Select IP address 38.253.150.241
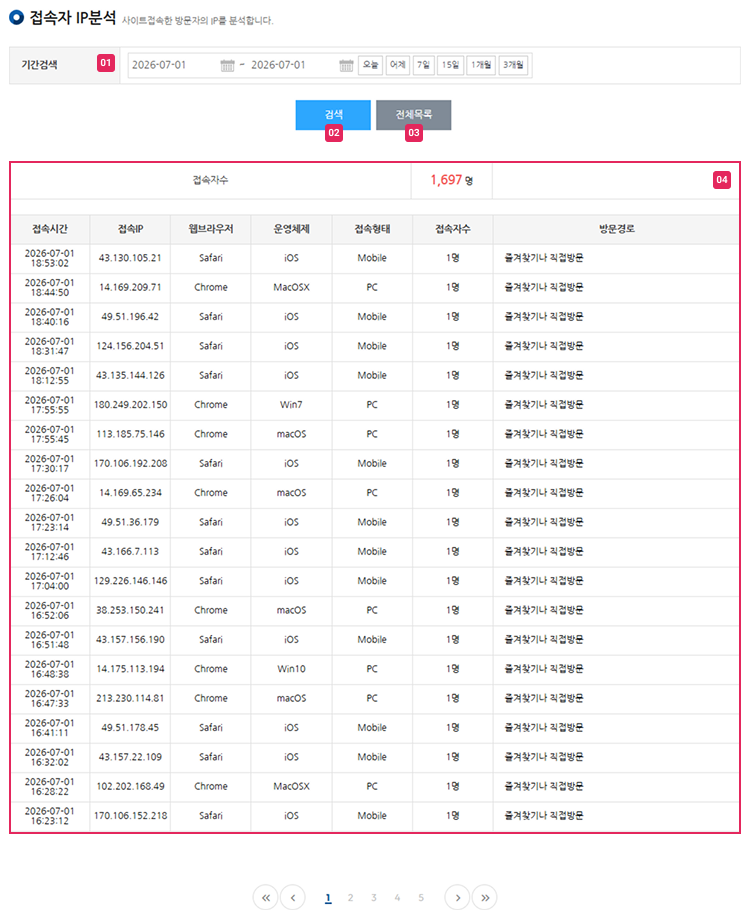 [x=130, y=610]
